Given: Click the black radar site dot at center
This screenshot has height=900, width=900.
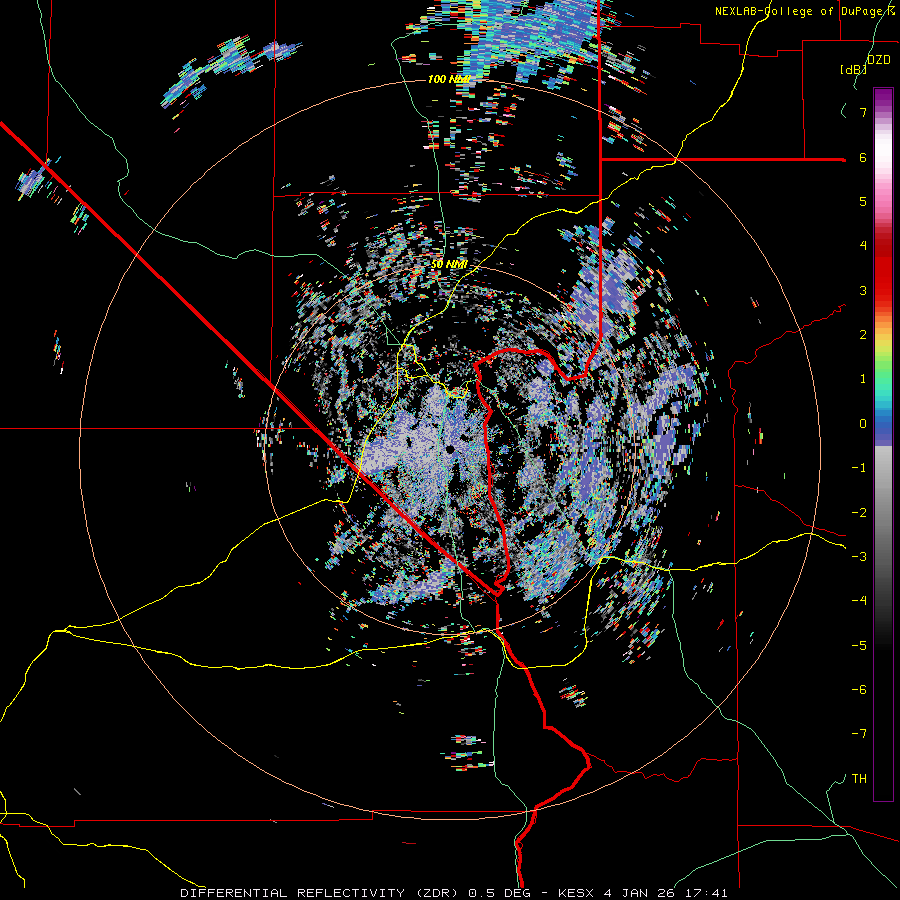Looking at the screenshot, I should (x=450, y=449).
